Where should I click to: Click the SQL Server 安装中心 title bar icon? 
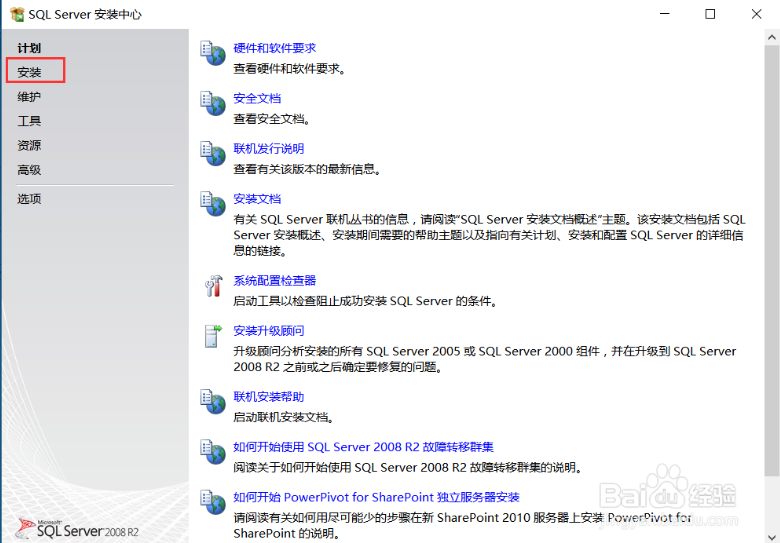pyautogui.click(x=17, y=14)
